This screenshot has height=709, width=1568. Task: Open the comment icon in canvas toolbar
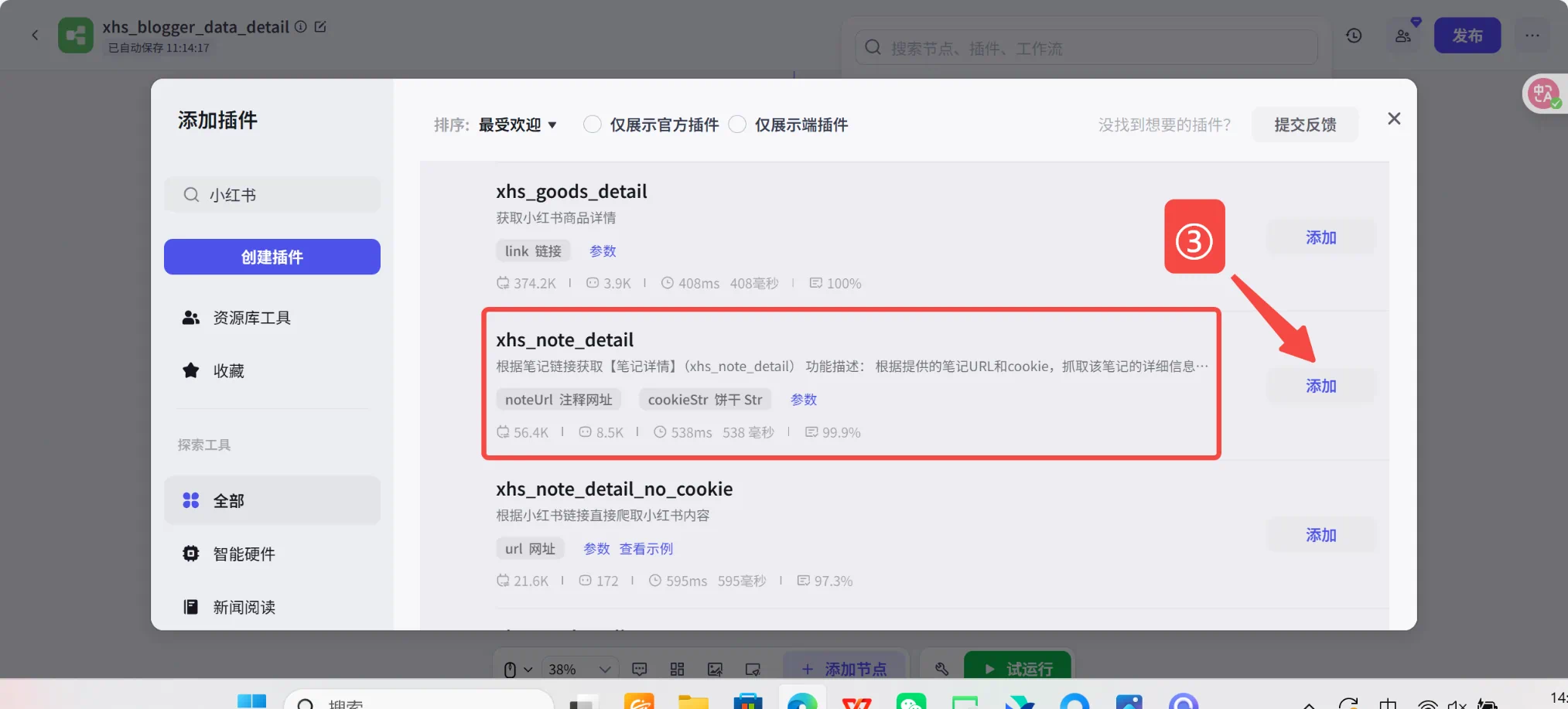coord(639,669)
